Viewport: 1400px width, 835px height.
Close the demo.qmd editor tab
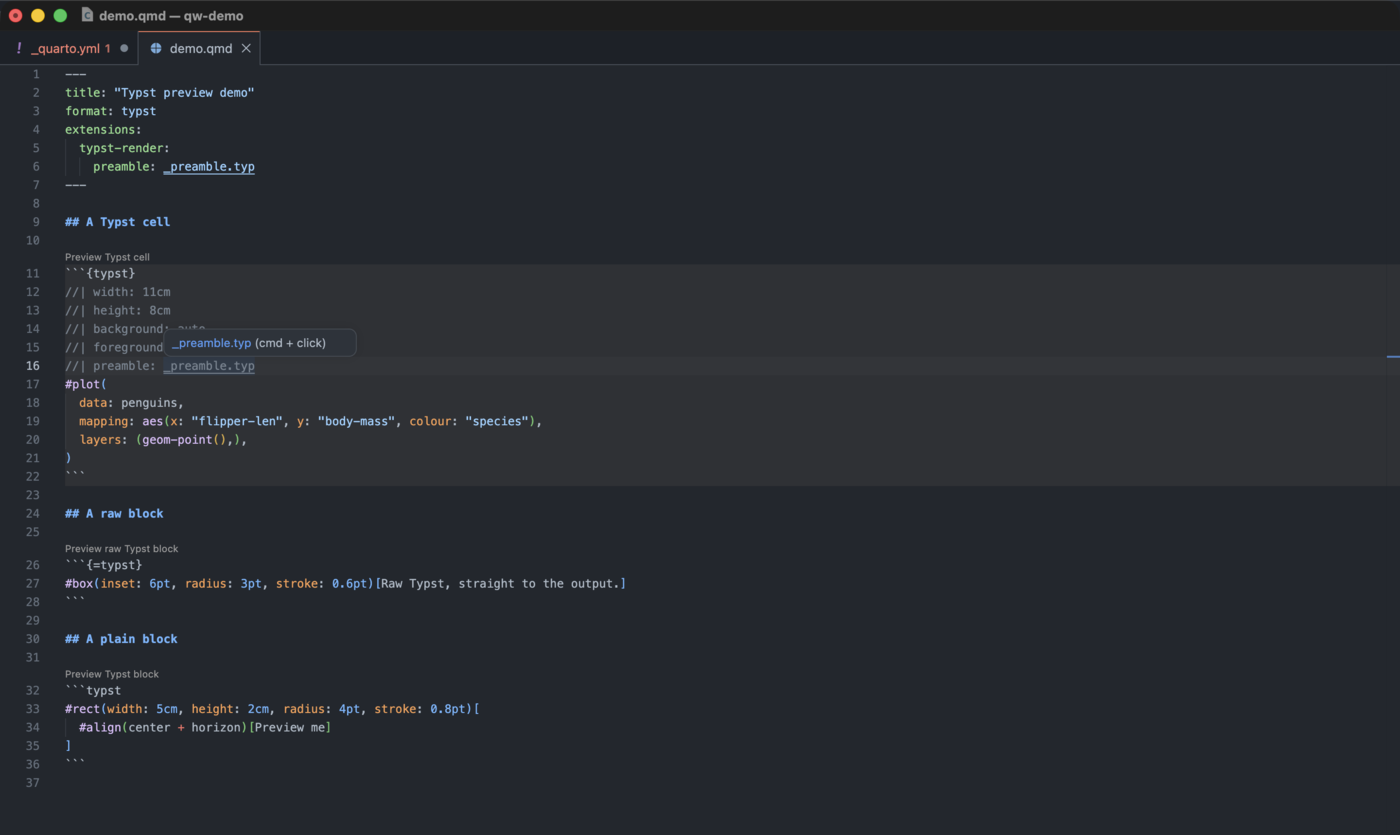246,48
